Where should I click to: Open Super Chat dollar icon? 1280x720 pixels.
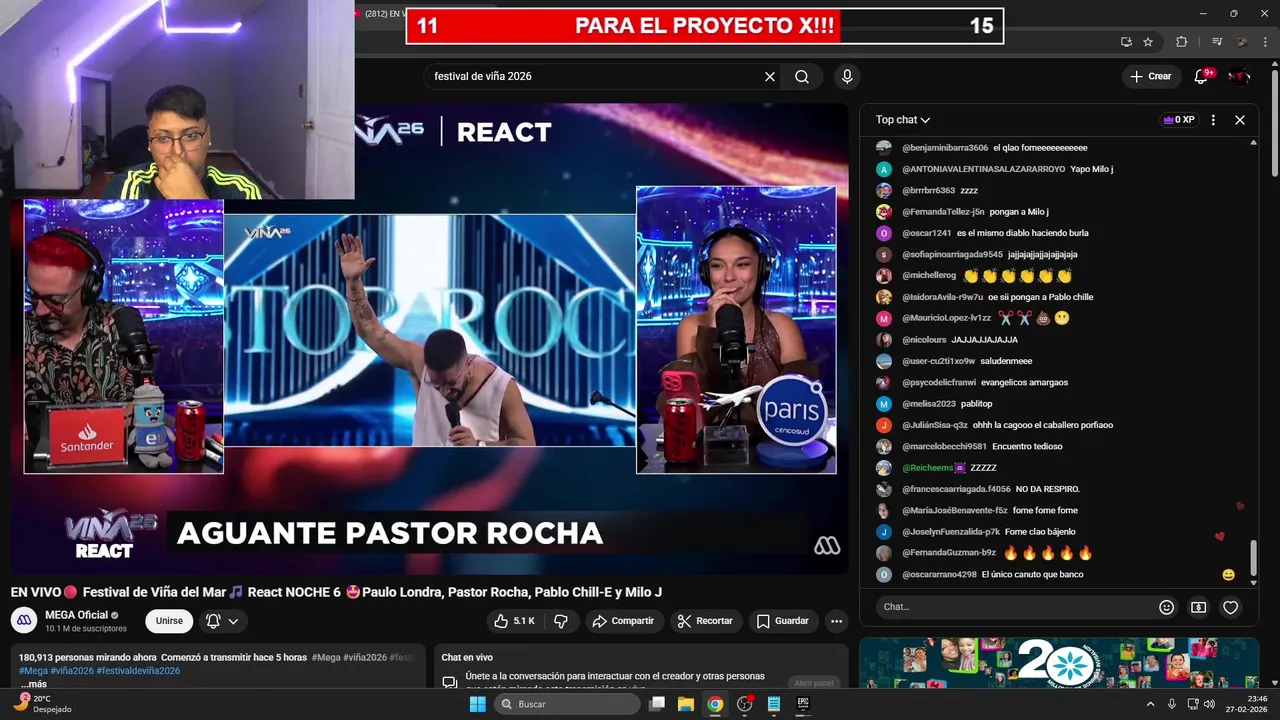pos(1198,607)
